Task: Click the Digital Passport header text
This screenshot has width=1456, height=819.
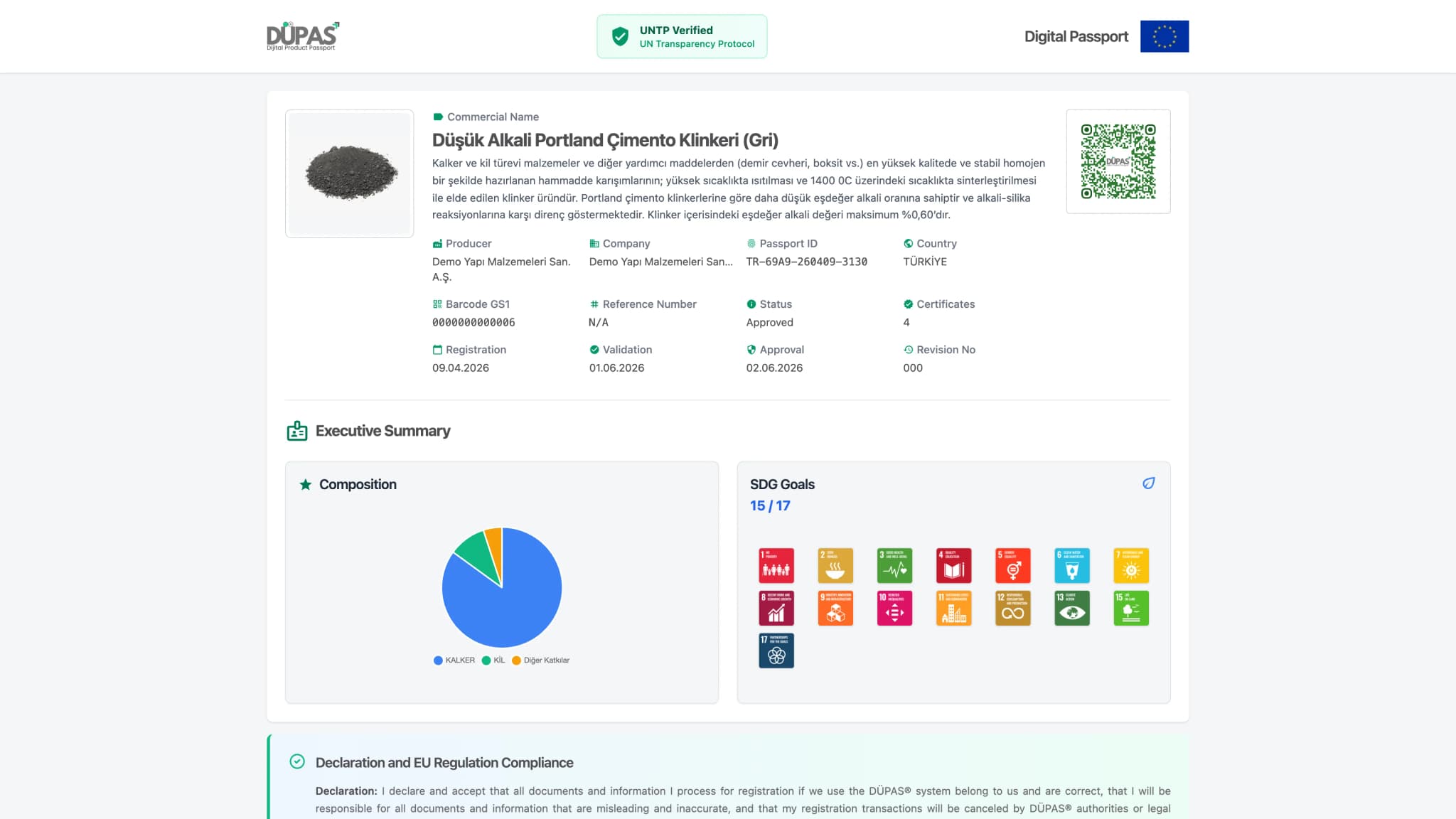Action: click(x=1076, y=36)
